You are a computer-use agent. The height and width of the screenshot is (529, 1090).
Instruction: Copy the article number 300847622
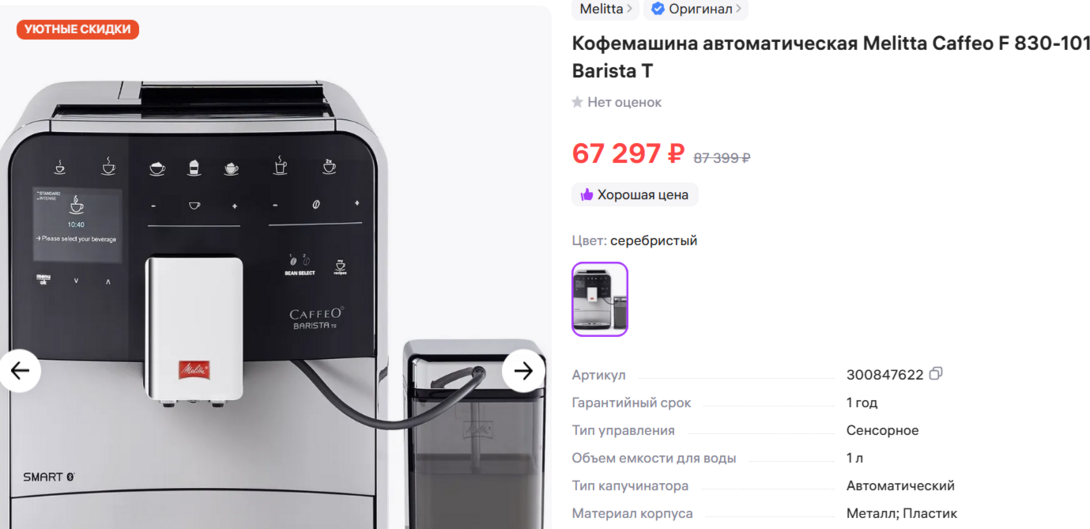936,374
